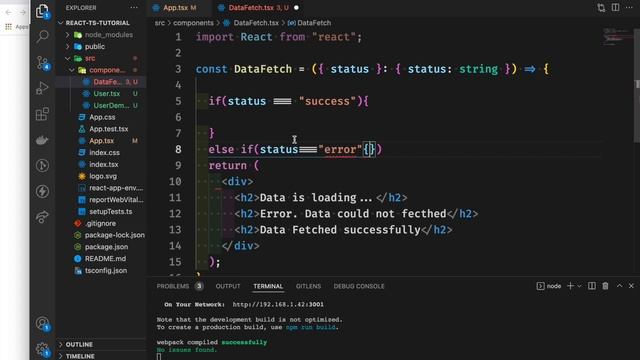Expand the node_modules folder

pos(101,35)
